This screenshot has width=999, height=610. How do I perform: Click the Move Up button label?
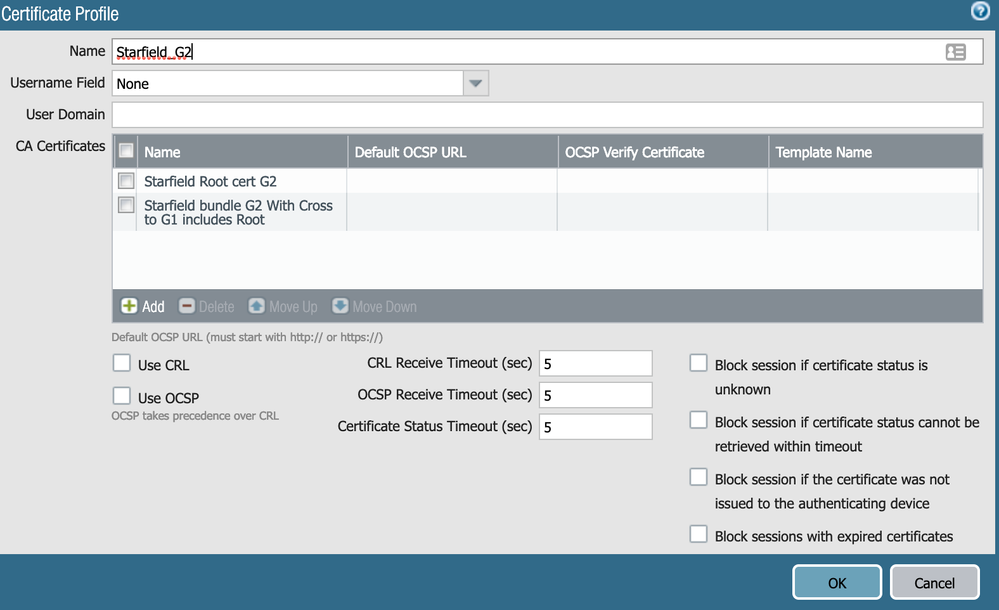(293, 307)
